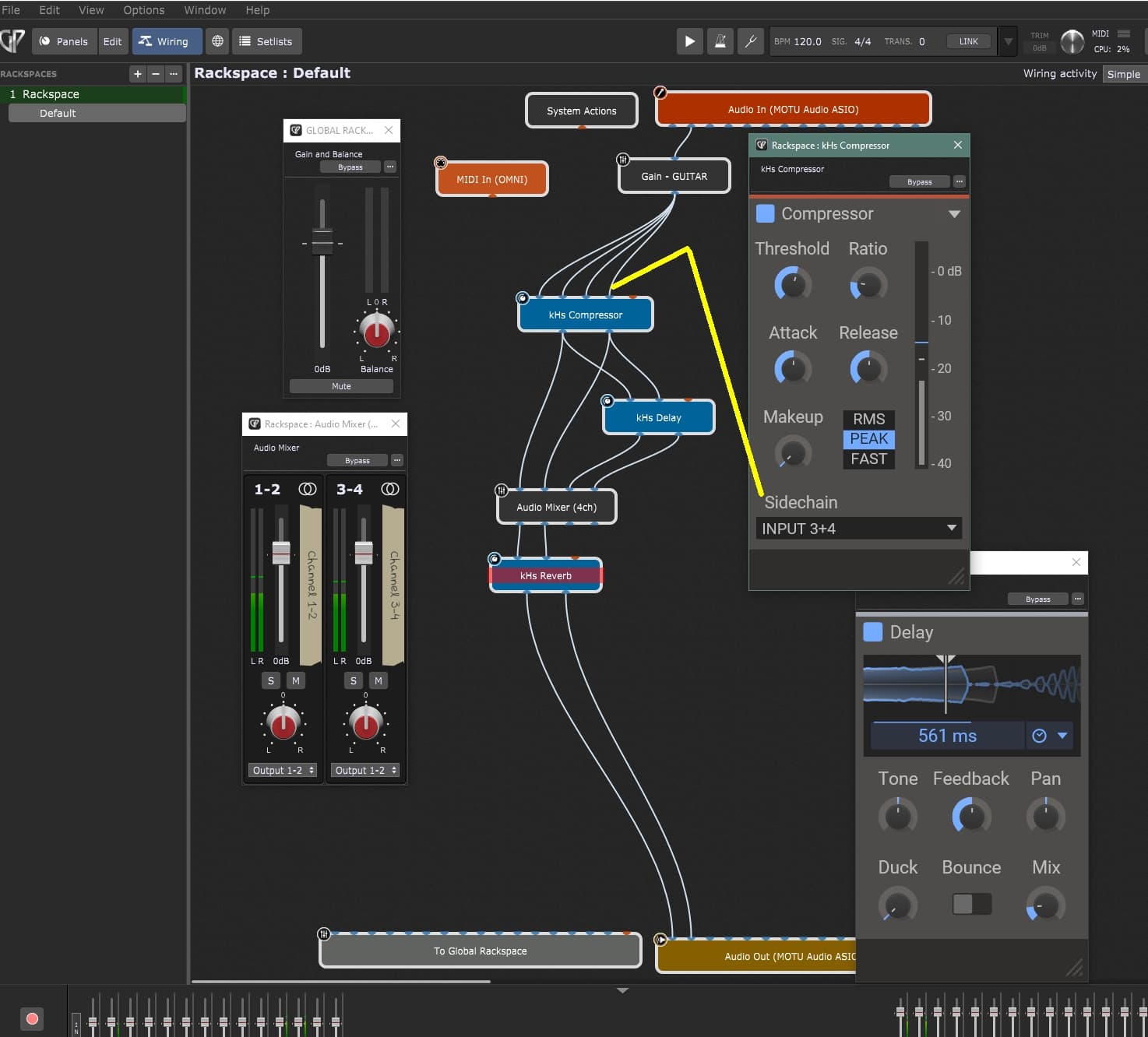Open delay time unit dropdown arrow
1148x1037 pixels.
point(1062,736)
